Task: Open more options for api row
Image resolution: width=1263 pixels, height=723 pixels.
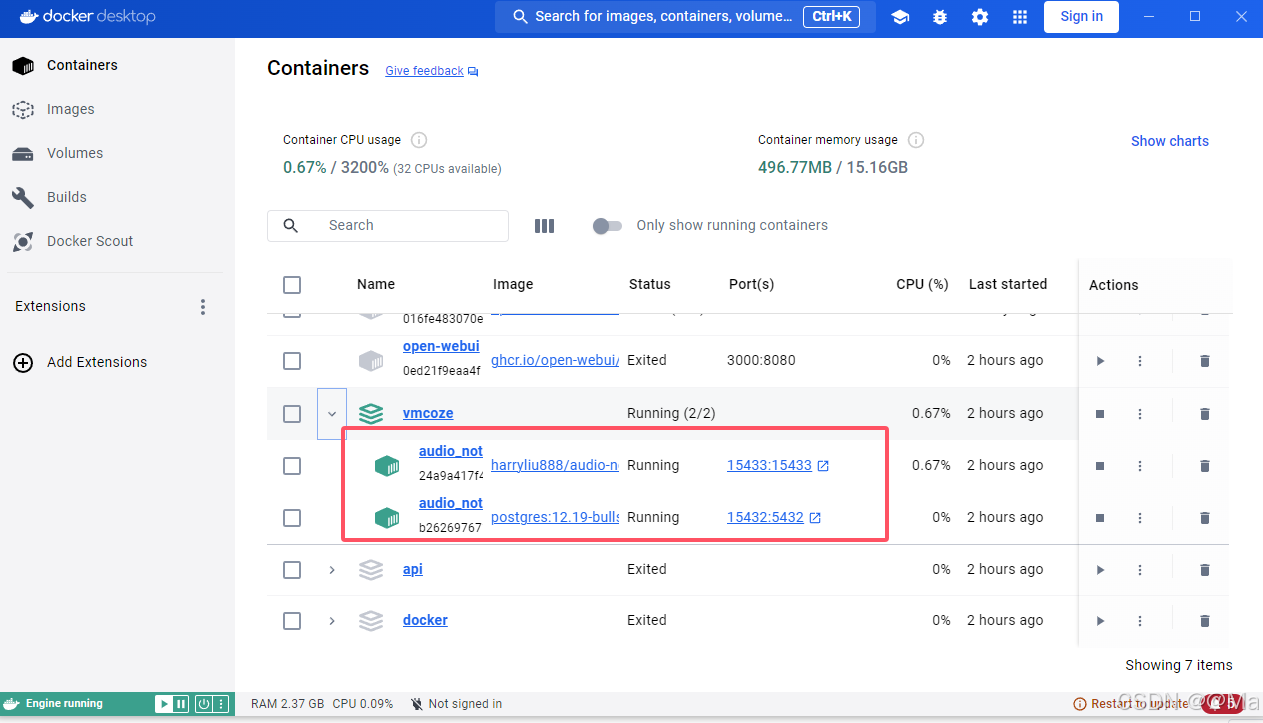Action: tap(1140, 570)
